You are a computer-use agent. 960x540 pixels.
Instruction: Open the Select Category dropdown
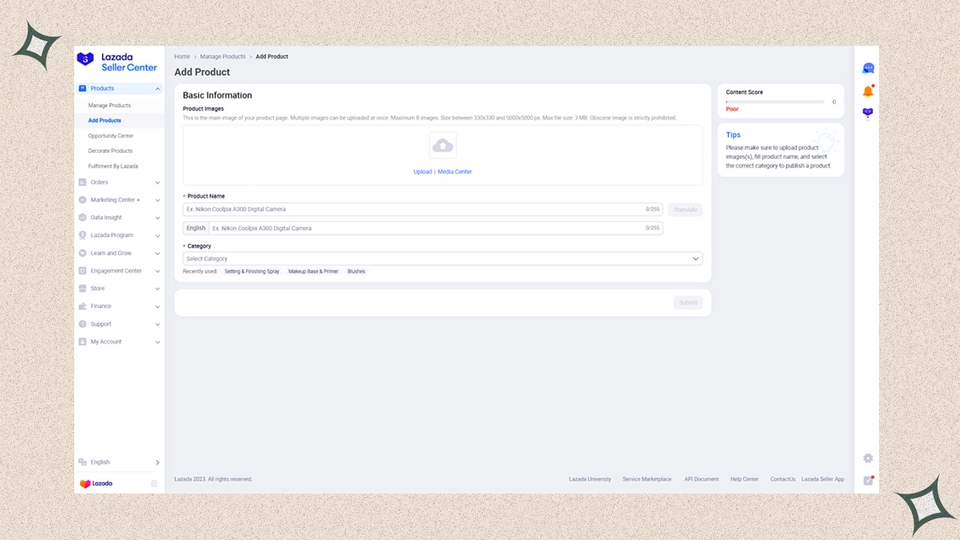[x=443, y=259]
